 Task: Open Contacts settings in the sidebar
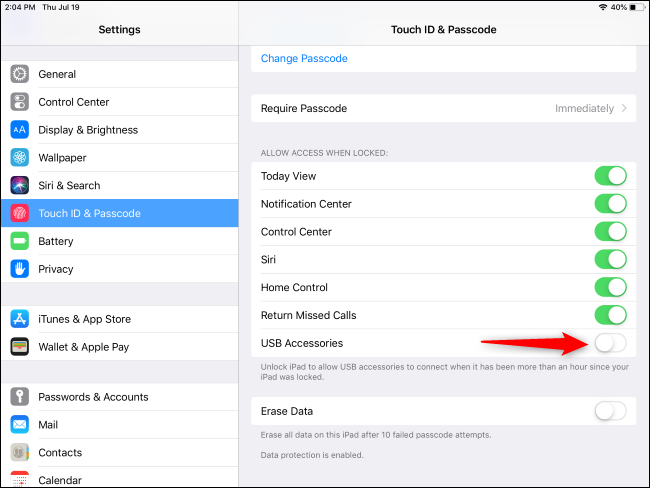(60, 453)
